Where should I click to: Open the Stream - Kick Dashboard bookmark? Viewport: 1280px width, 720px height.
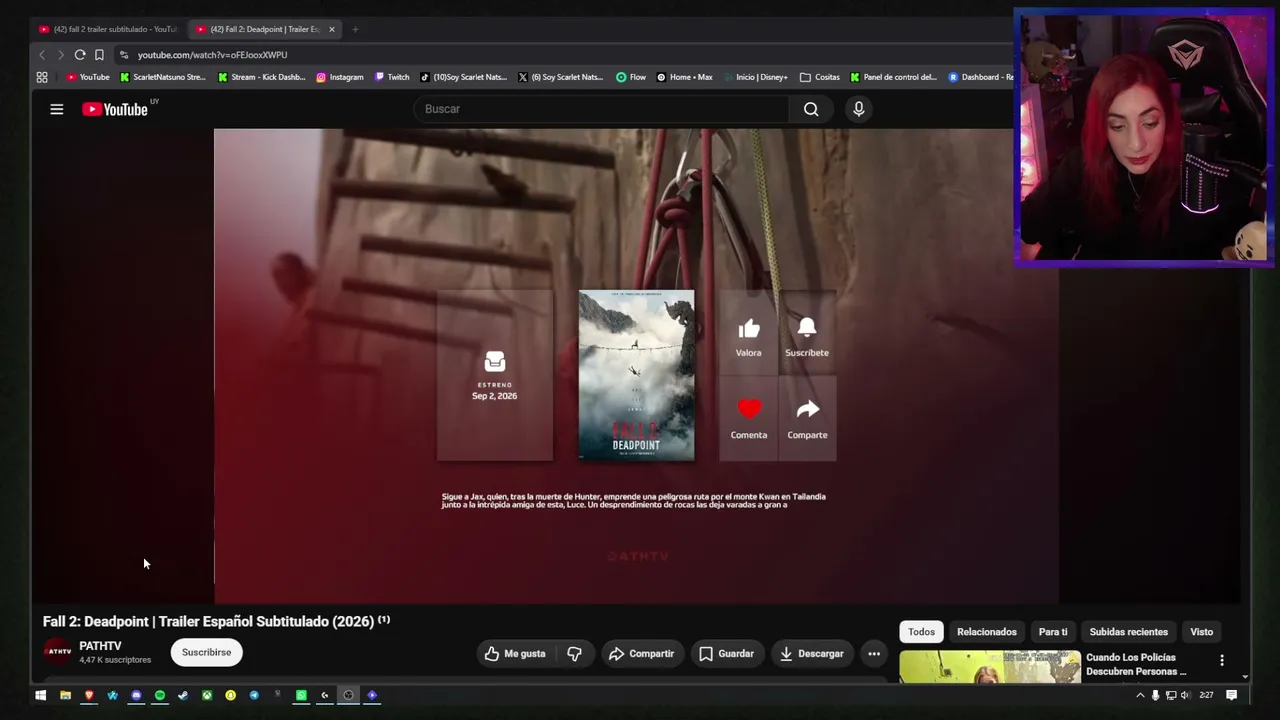click(262, 77)
